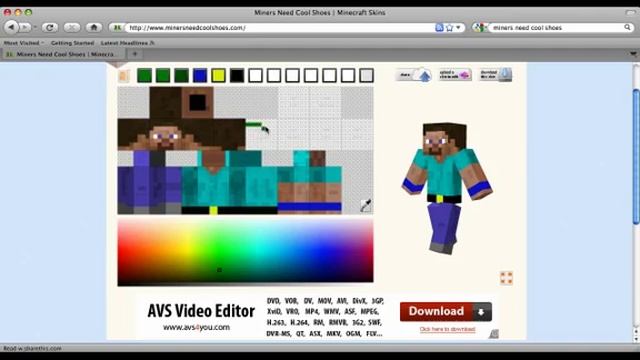Pick the yellow palette swatch
Screen dimensions: 640x360
coord(218,76)
